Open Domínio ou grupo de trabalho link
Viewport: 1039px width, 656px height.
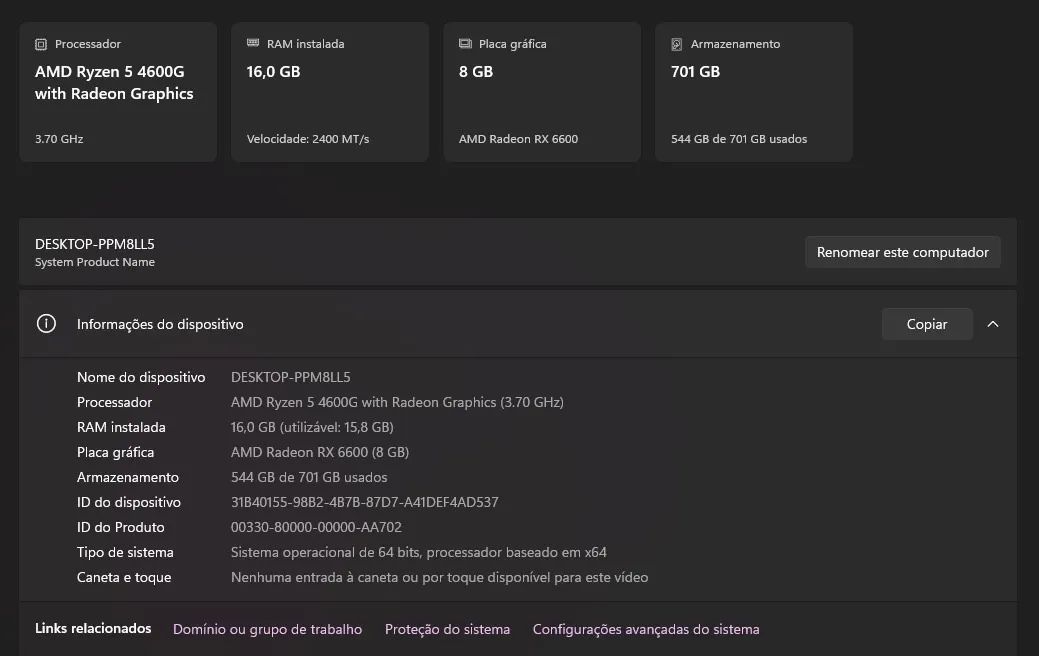pos(268,629)
